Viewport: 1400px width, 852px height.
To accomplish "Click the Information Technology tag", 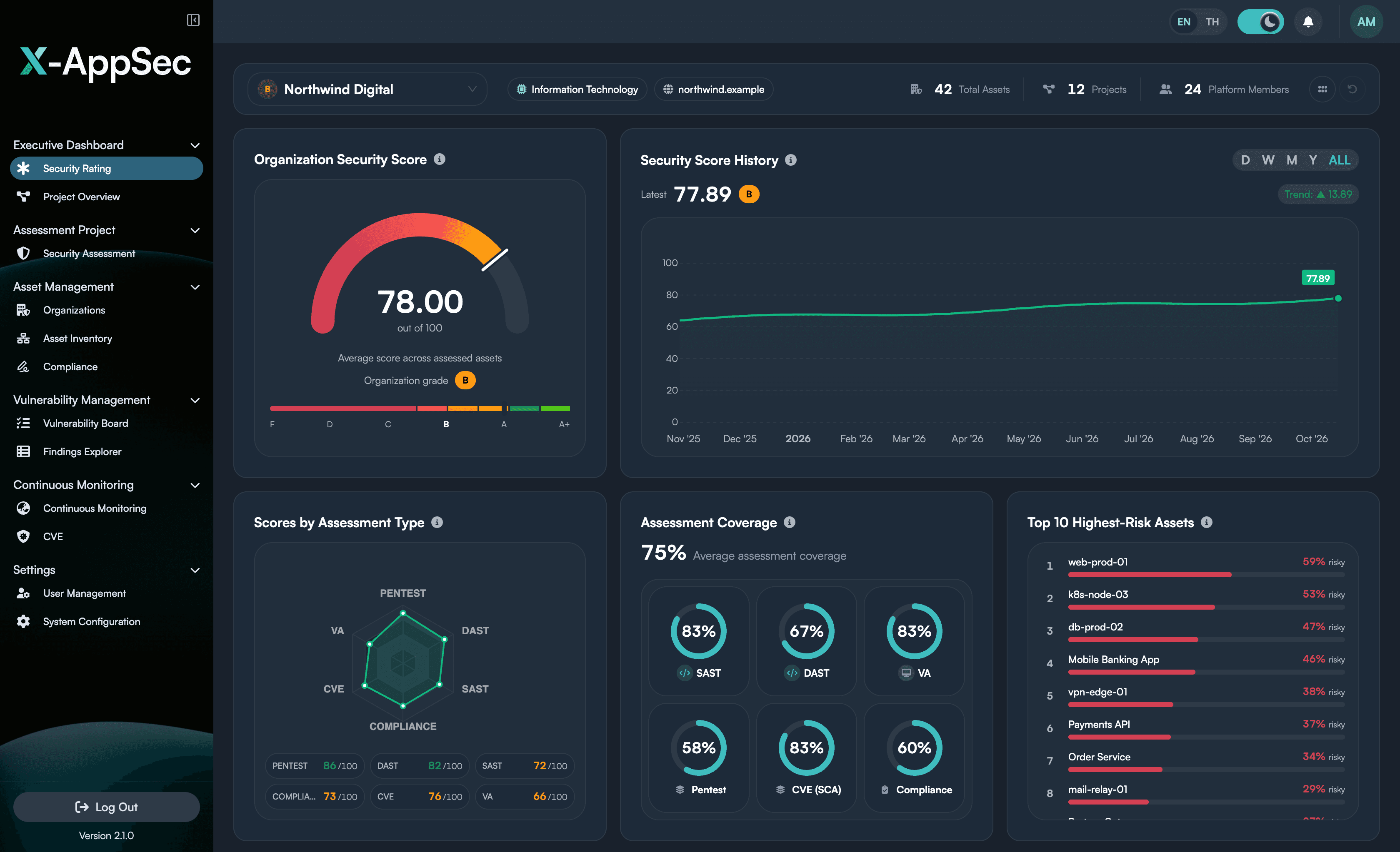I will tap(577, 90).
